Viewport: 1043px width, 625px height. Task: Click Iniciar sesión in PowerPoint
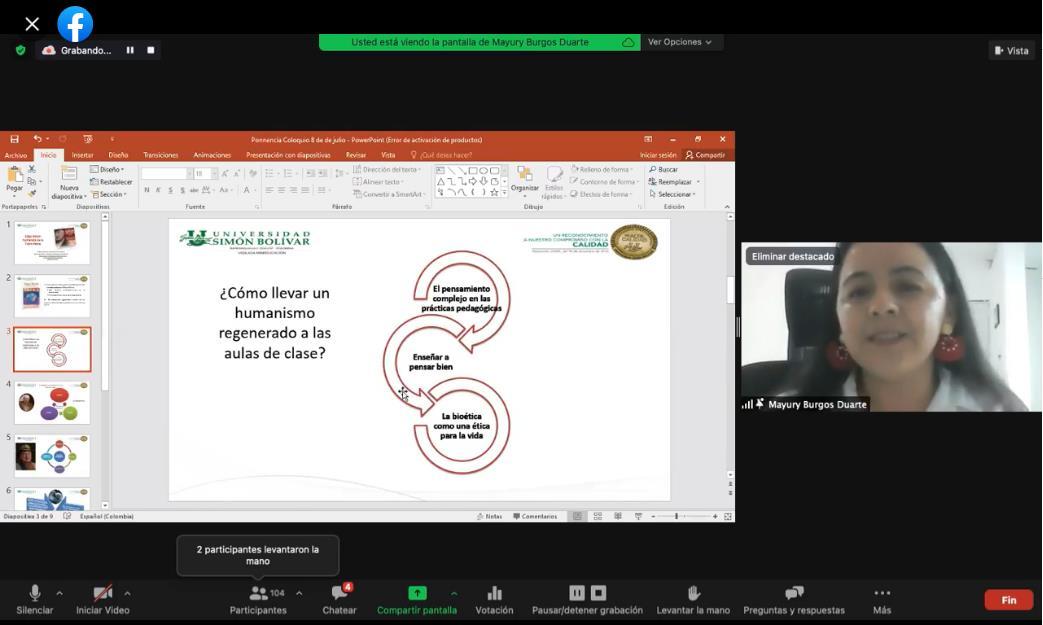[658, 155]
